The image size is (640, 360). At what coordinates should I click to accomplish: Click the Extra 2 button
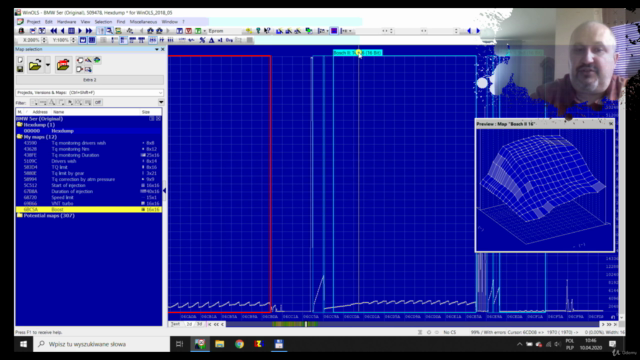(90, 80)
